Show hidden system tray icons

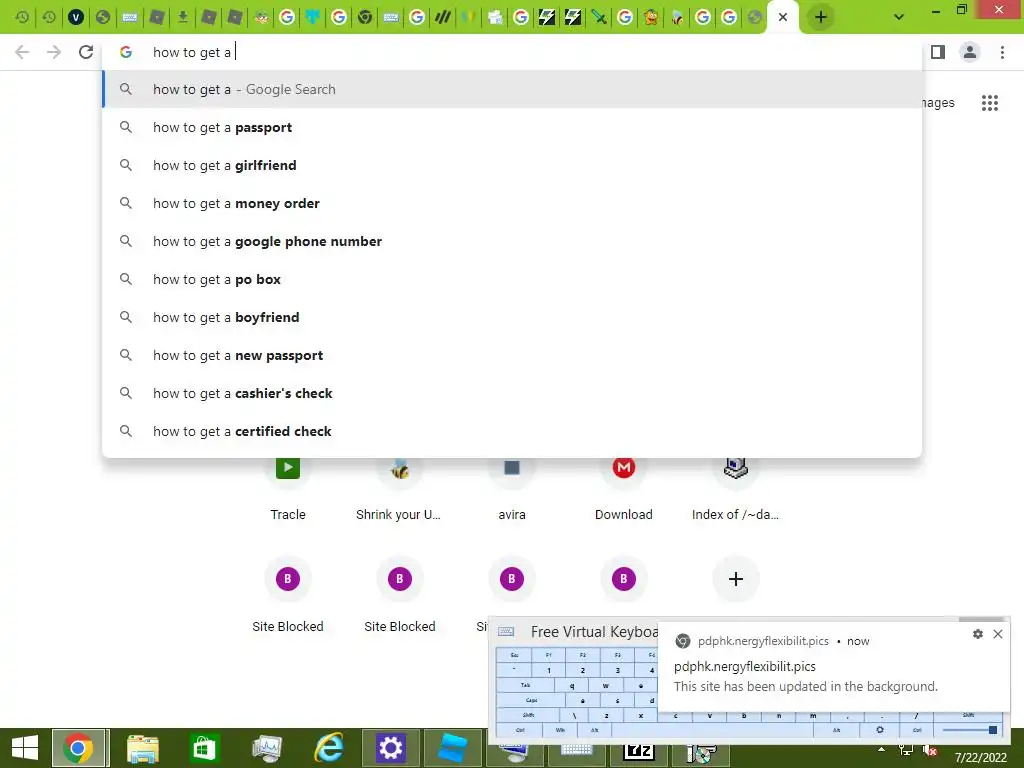click(882, 749)
